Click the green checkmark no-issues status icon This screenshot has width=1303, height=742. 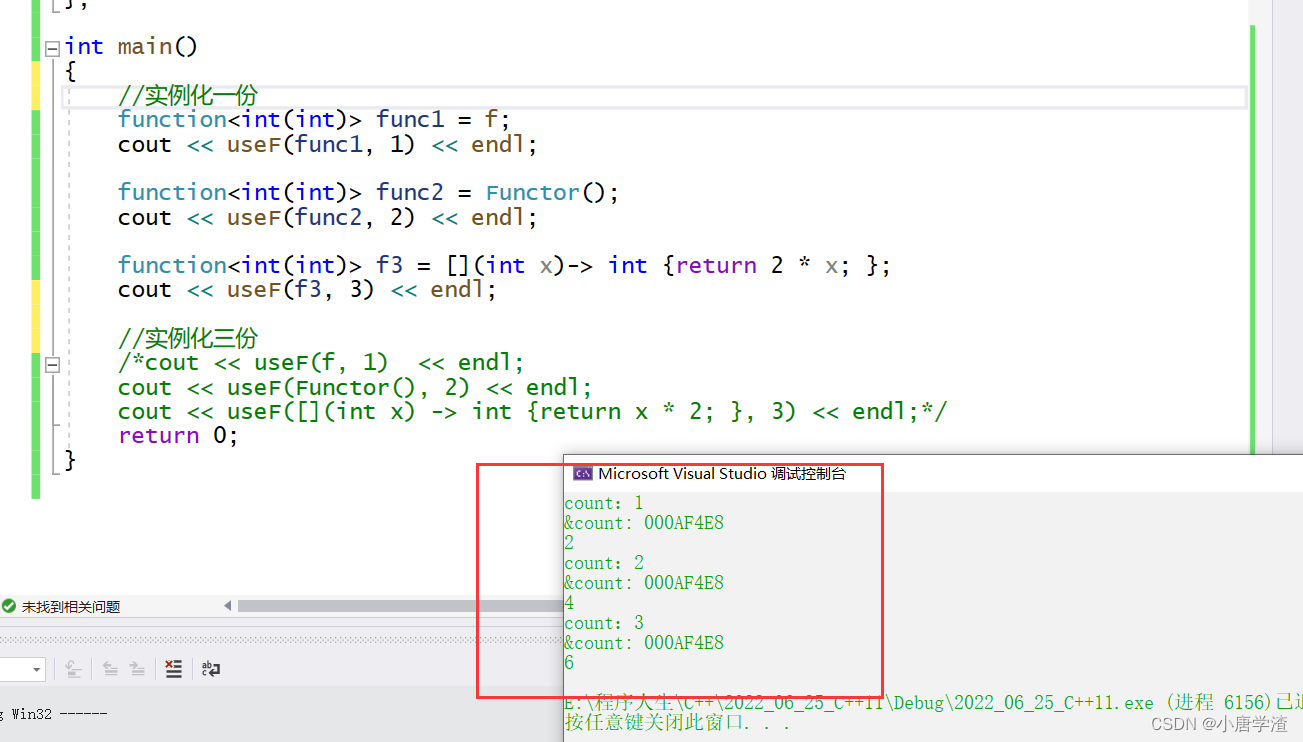[9, 606]
